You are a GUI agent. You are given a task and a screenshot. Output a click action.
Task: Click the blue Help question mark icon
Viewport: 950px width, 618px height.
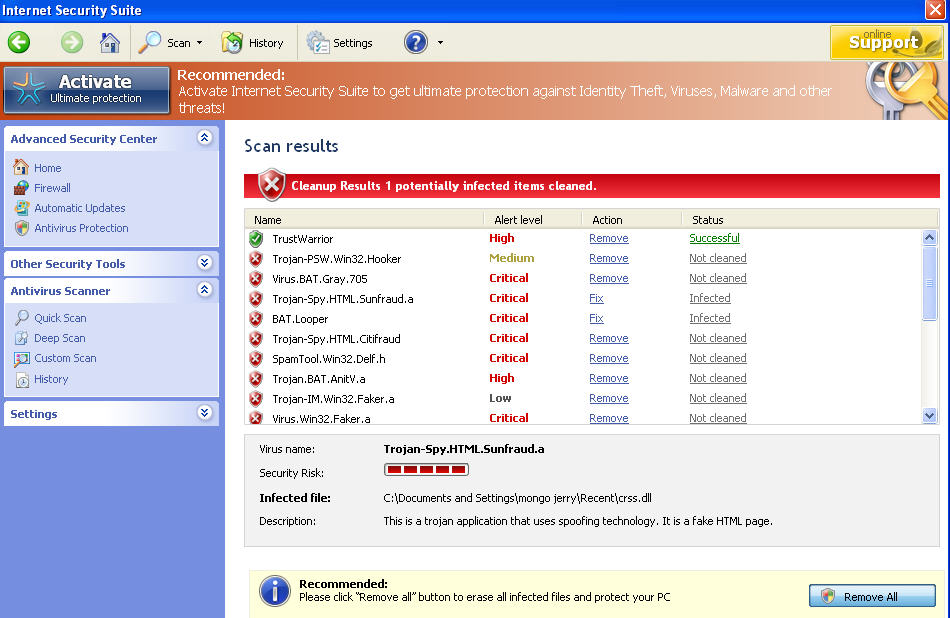point(416,42)
